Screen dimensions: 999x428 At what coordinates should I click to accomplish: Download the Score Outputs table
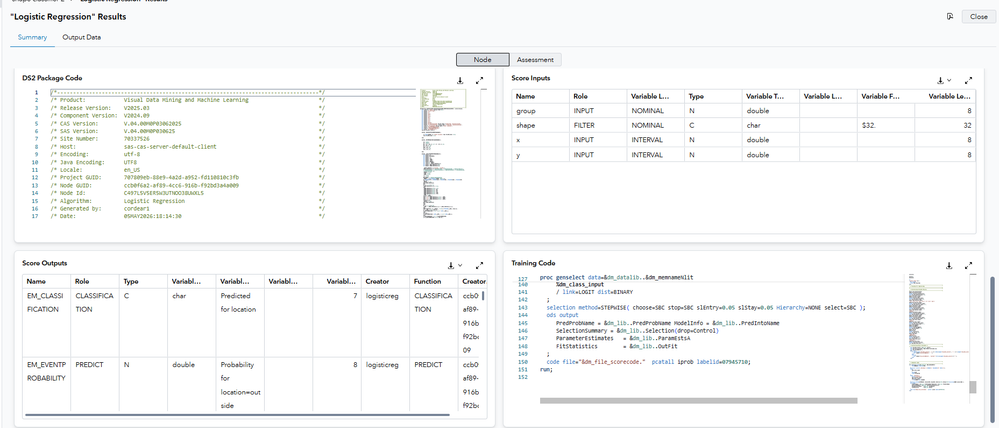click(x=451, y=266)
